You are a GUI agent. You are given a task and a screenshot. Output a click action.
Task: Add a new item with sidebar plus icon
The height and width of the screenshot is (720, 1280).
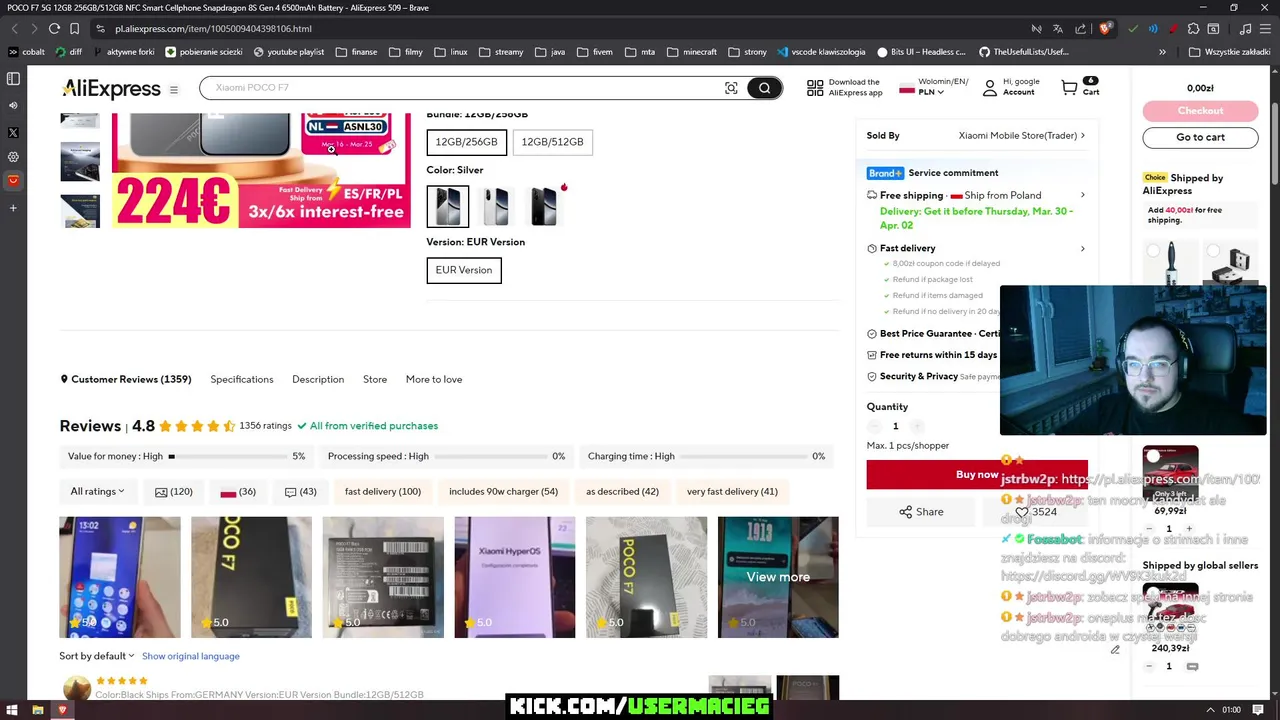click(13, 208)
